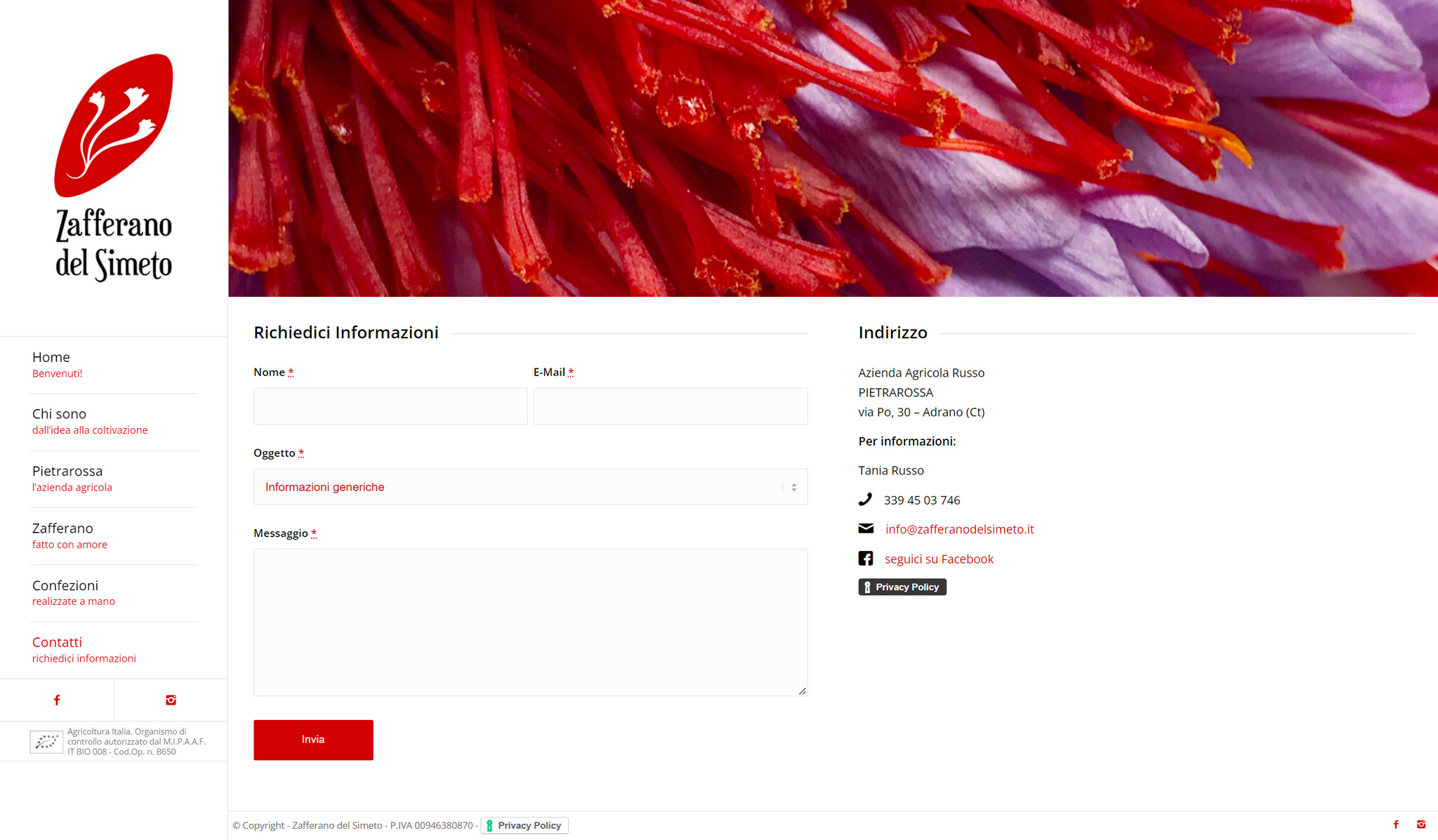This screenshot has width=1438, height=840.
Task: Click the footer Instagram icon
Action: coord(1421,825)
